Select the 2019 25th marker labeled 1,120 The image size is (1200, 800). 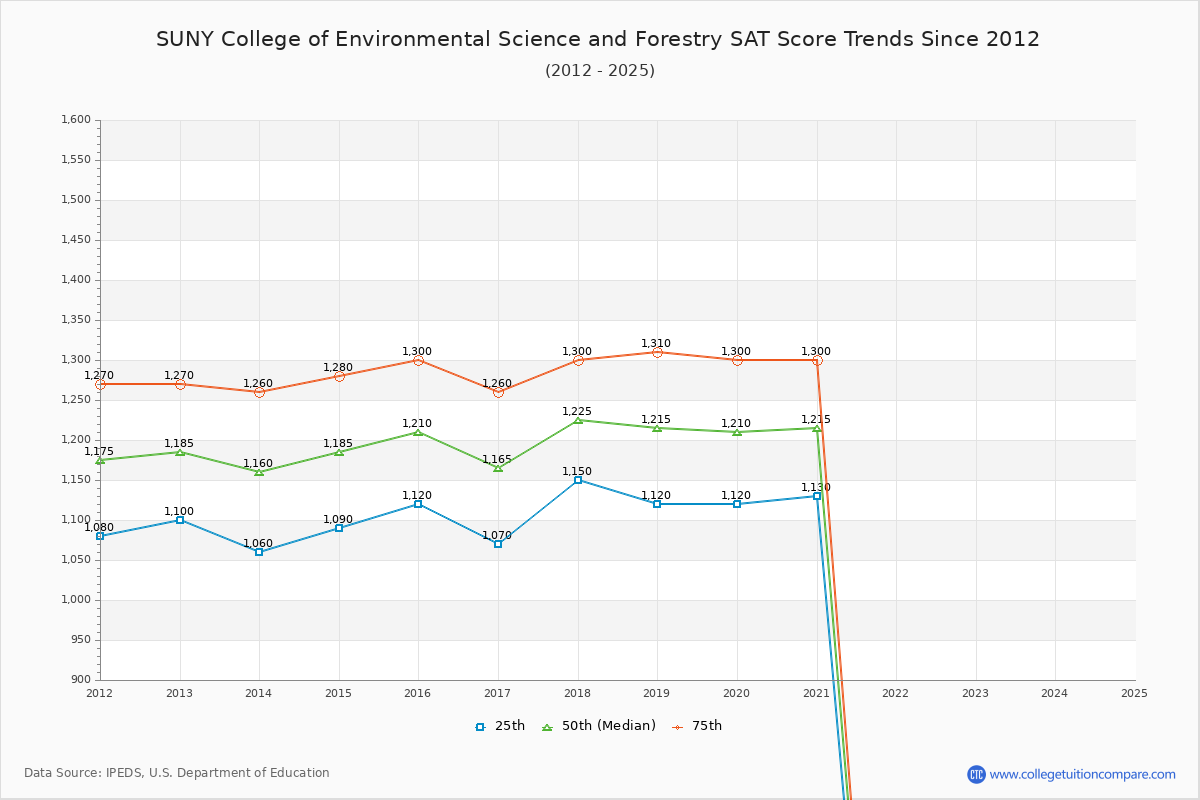tap(657, 504)
